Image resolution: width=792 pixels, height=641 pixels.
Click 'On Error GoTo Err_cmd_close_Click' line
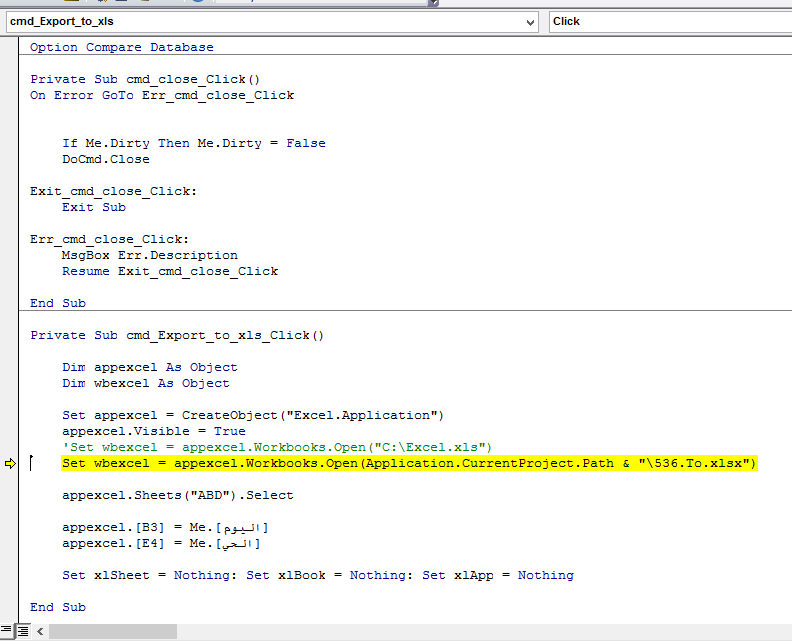point(162,95)
